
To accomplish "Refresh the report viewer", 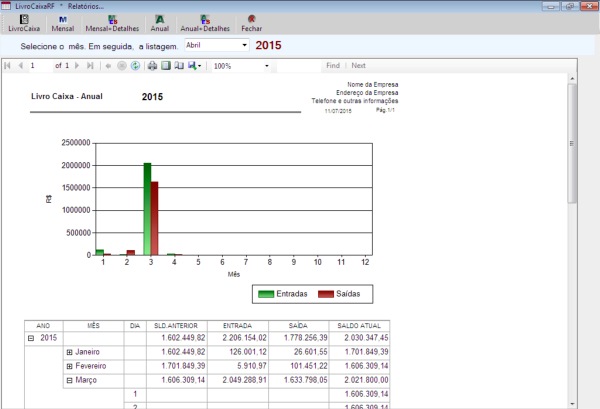I will coord(135,66).
